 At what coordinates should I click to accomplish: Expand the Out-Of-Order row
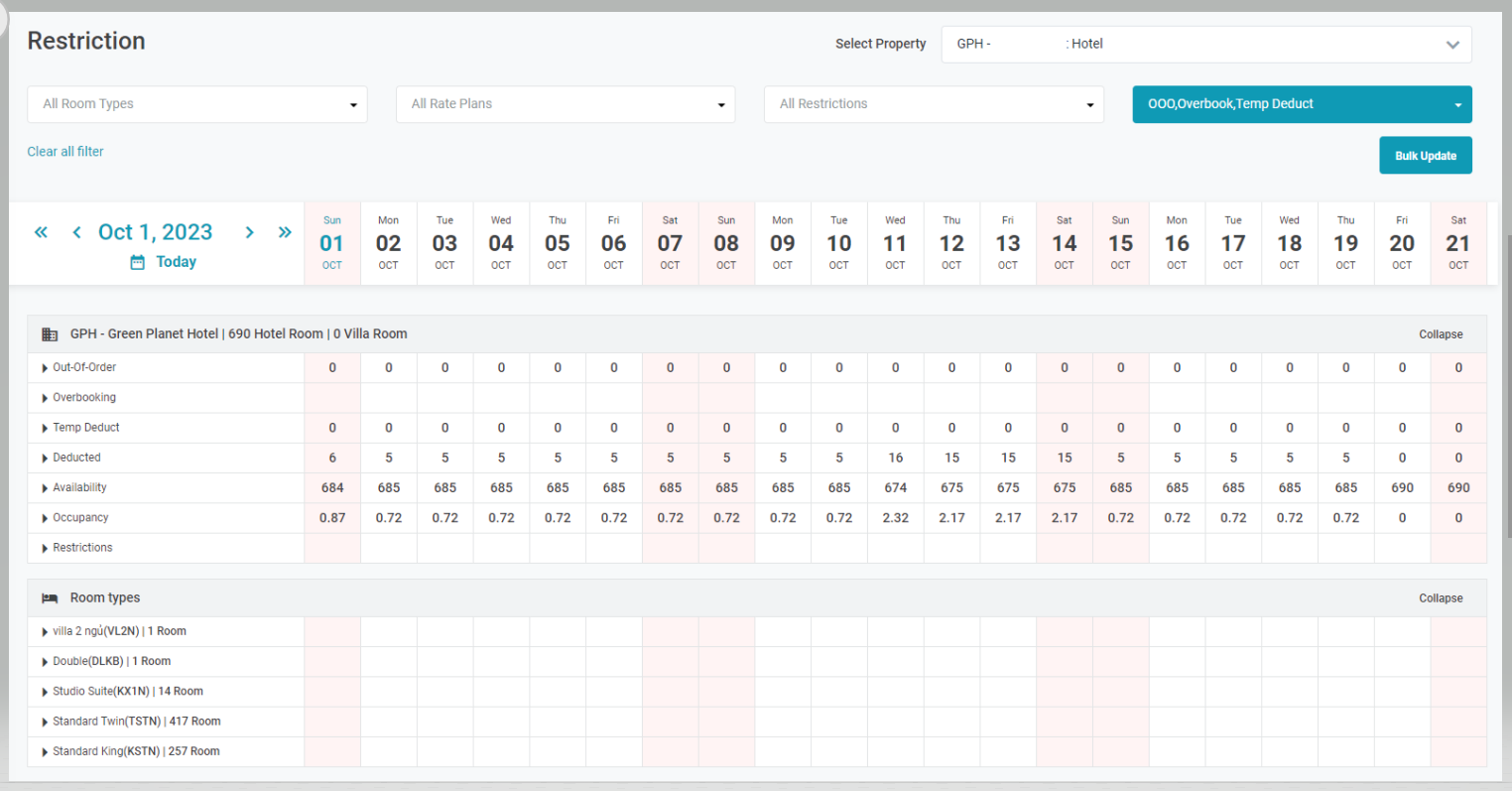(46, 368)
